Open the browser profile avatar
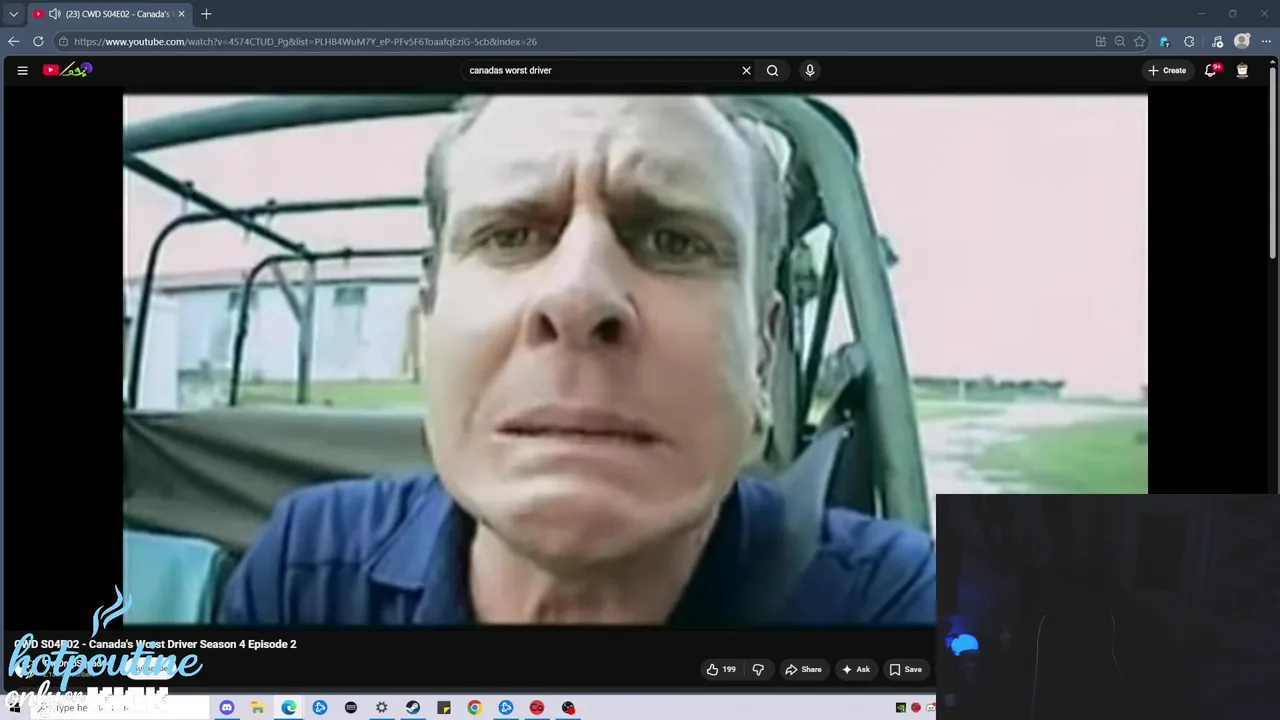 (x=1242, y=41)
